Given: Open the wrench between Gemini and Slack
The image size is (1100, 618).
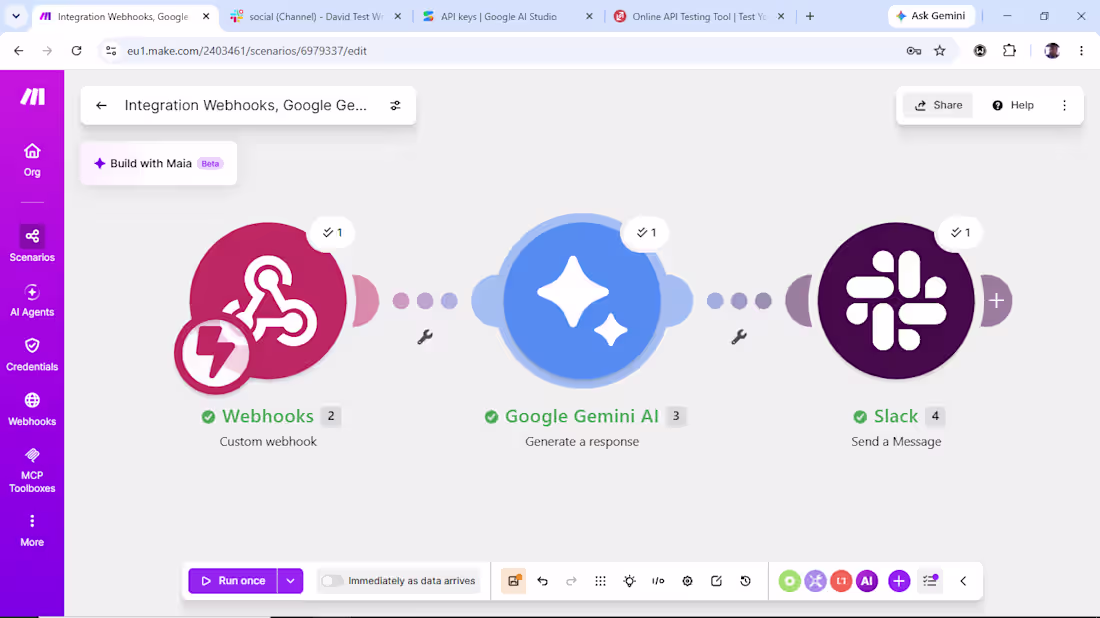Looking at the screenshot, I should (x=739, y=337).
